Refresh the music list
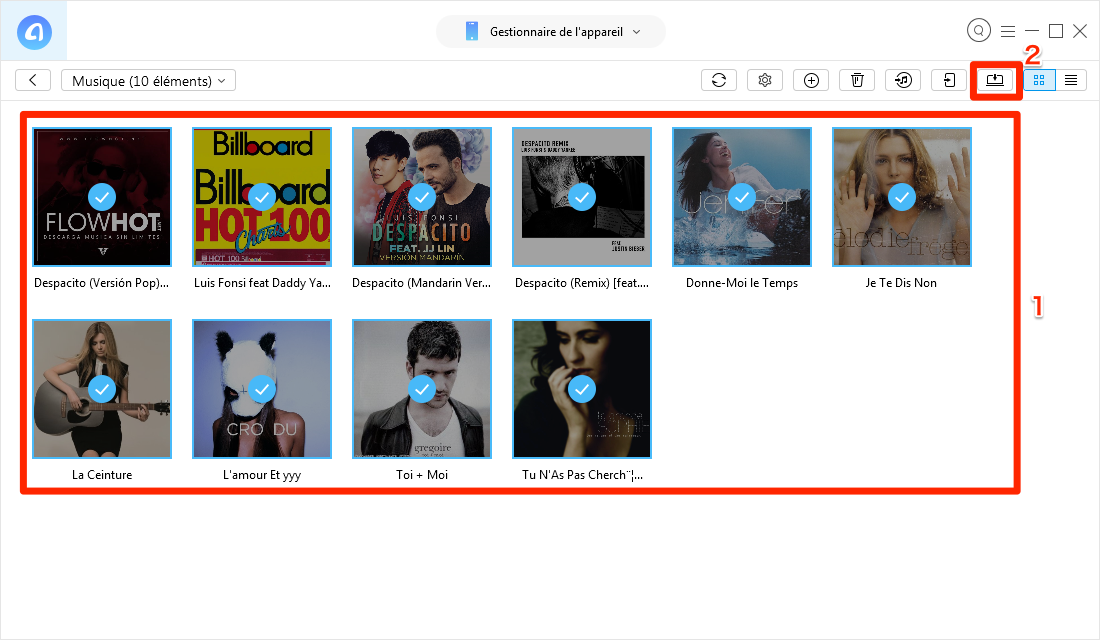Screen dimensions: 1100x640 pyautogui.click(x=718, y=80)
